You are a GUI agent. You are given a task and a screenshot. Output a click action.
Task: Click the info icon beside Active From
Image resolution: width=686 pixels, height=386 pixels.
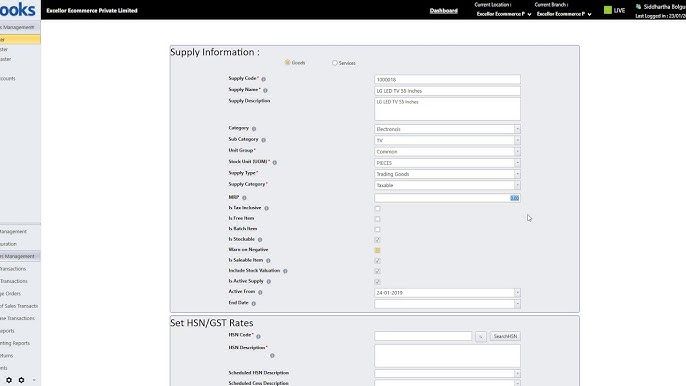pos(260,292)
